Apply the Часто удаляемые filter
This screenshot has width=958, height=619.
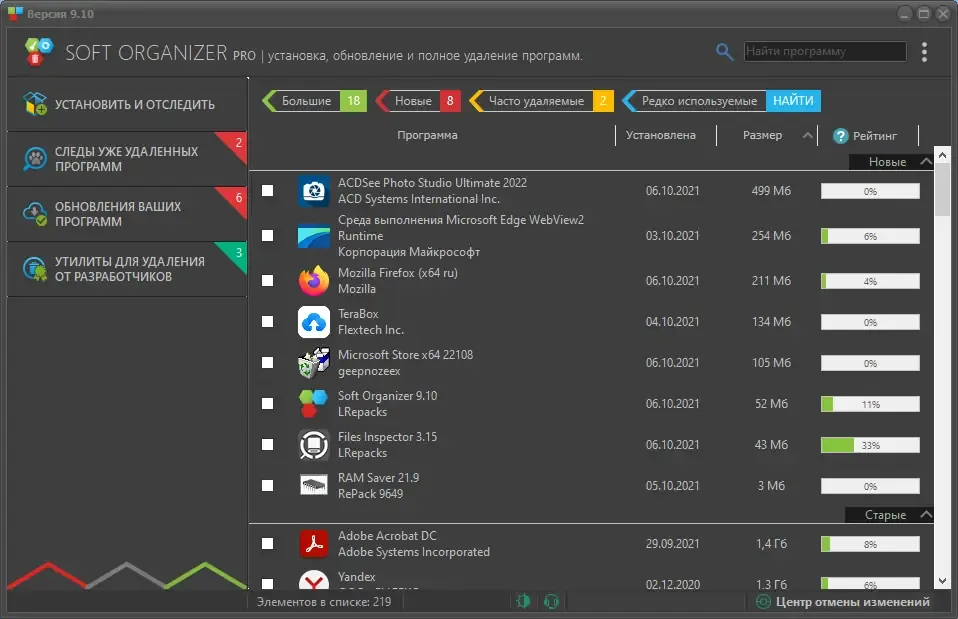pos(541,101)
